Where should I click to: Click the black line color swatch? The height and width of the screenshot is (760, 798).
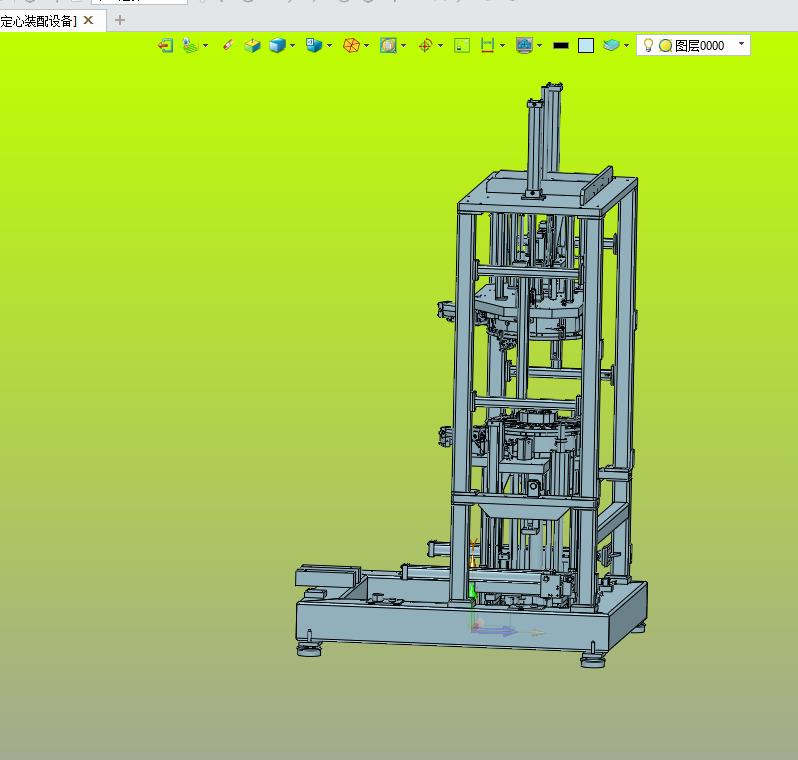tap(561, 46)
